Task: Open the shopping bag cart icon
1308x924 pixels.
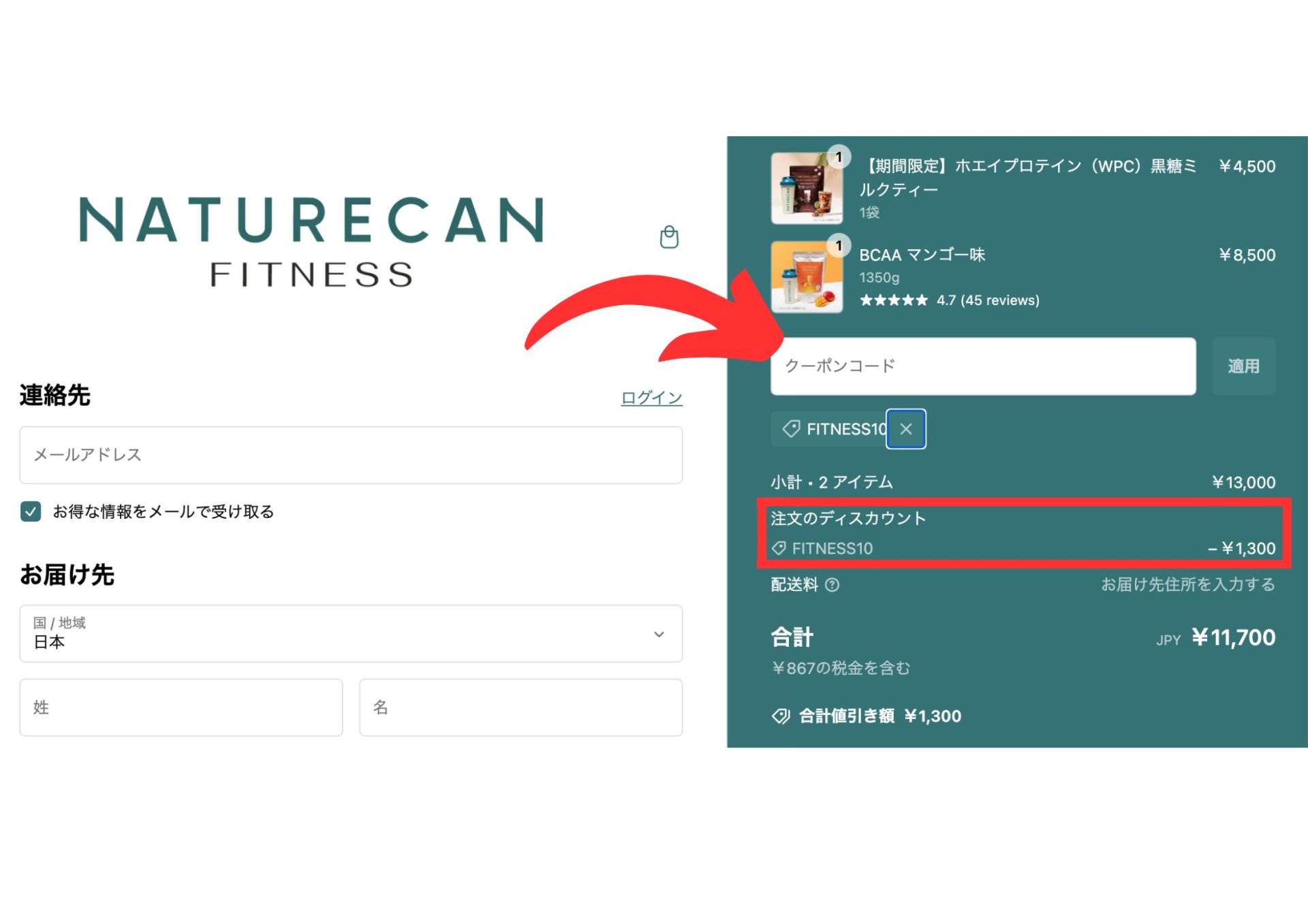Action: (x=668, y=238)
